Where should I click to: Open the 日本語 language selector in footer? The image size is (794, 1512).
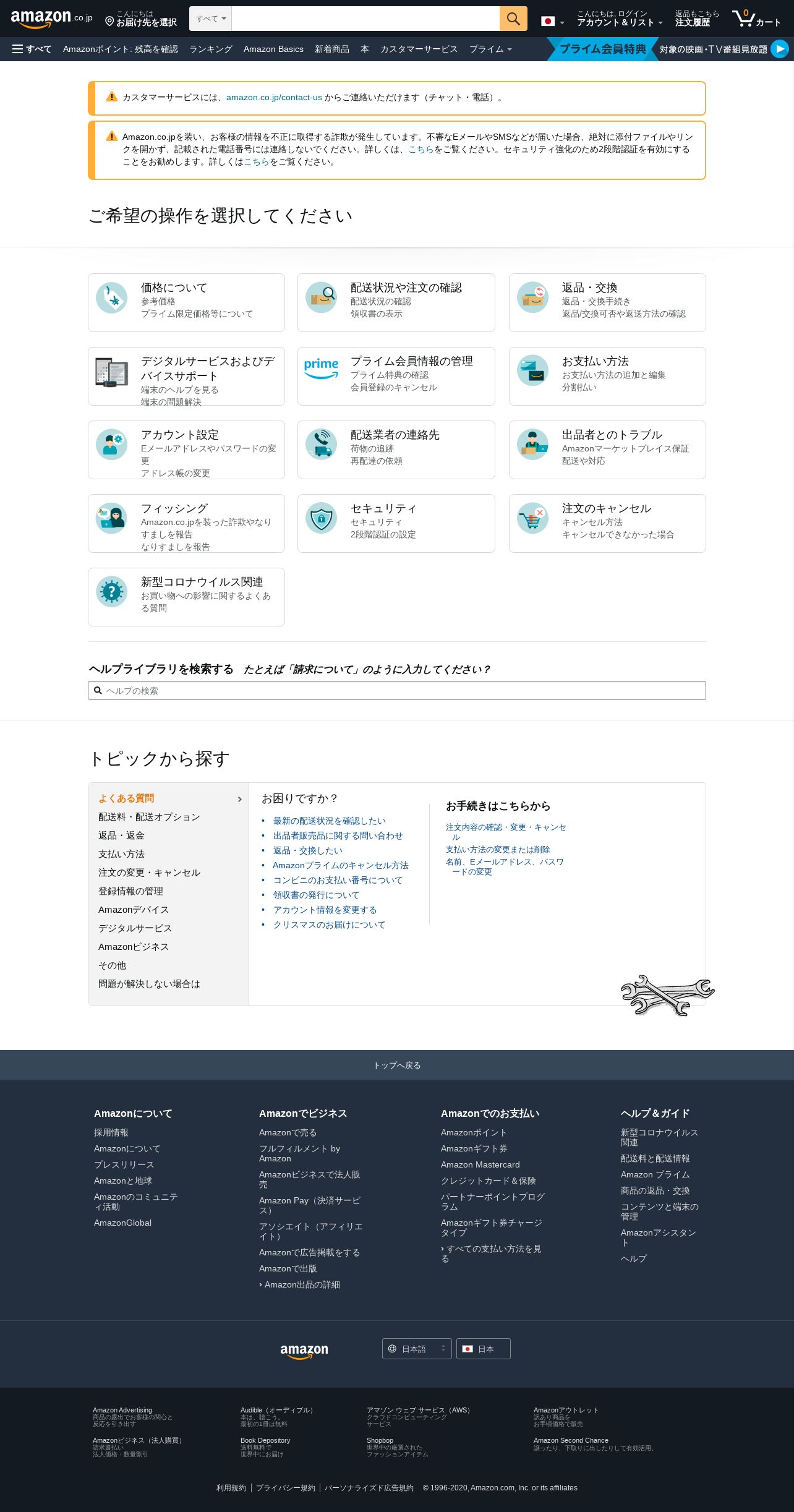pyautogui.click(x=417, y=1349)
